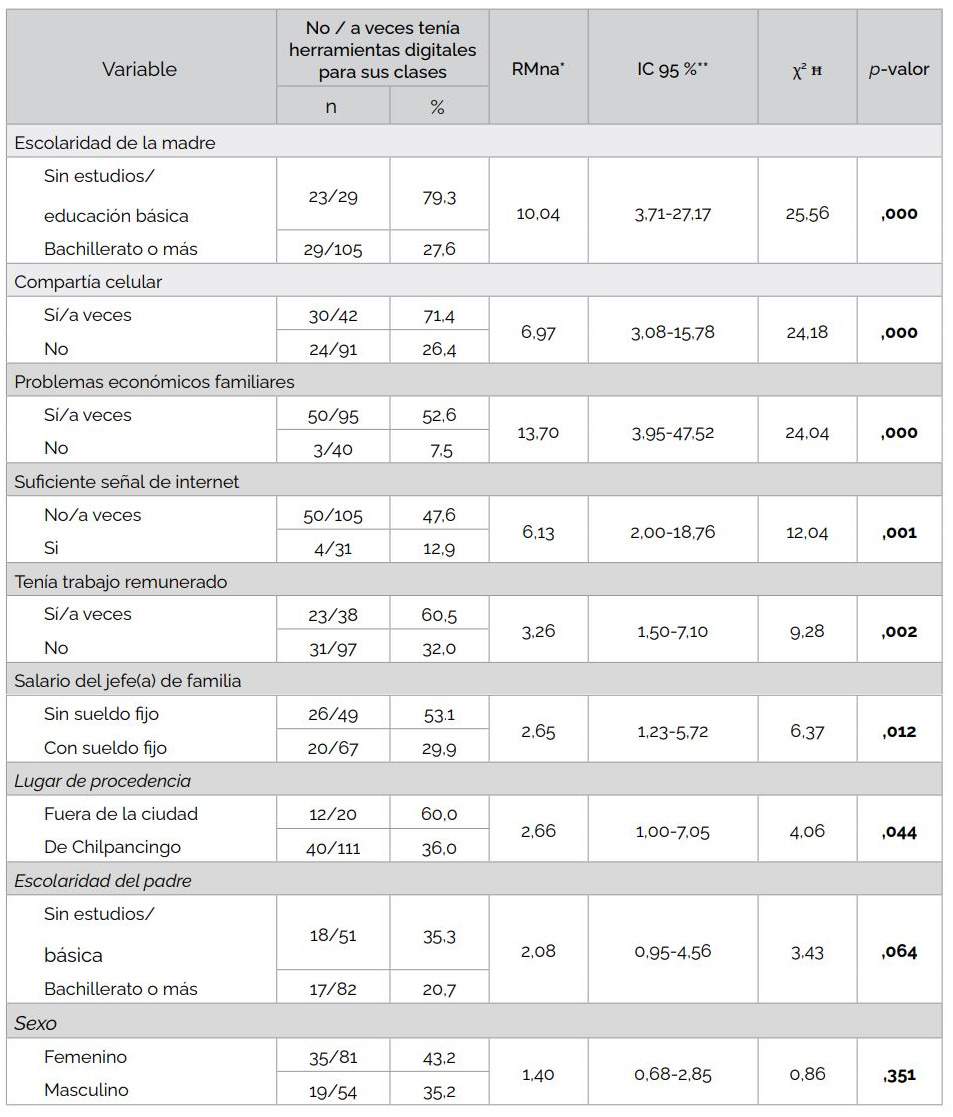Click the p-valor cell showing ,351
This screenshot has width=953, height=1117.
click(x=899, y=1075)
